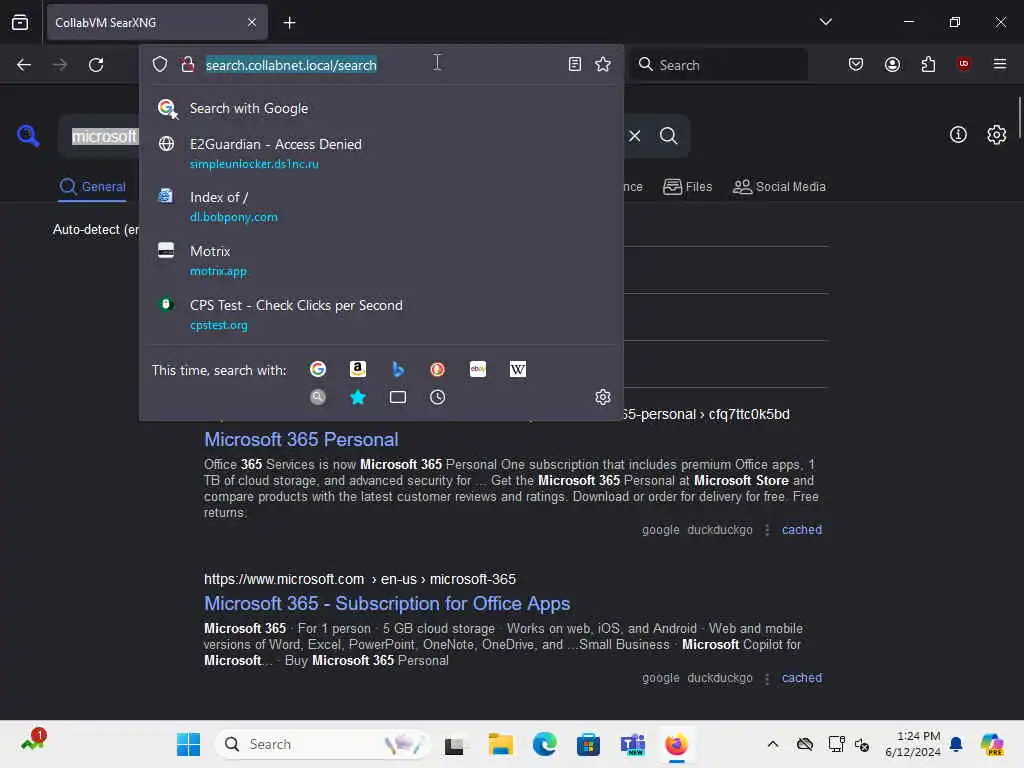Pick the gray magnifier search engine icon
This screenshot has height=768, width=1024.
[x=318, y=397]
